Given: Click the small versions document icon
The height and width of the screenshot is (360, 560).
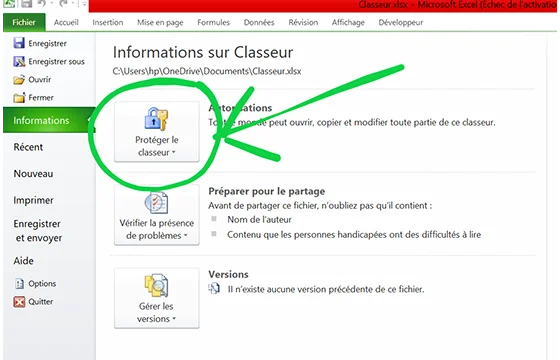Looking at the screenshot, I should (x=214, y=289).
